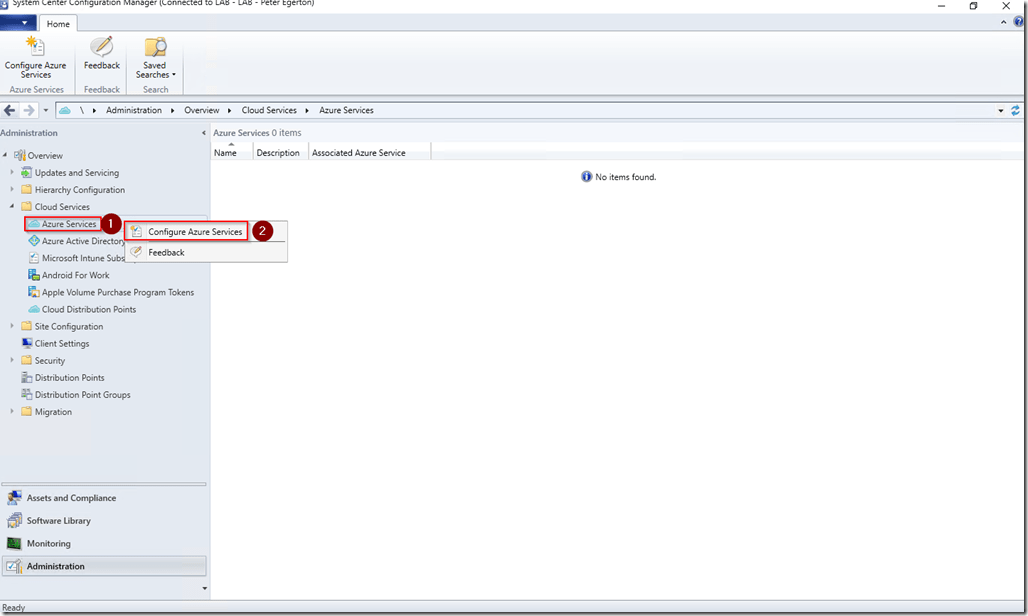Open the Monitoring workspace icon
This screenshot has height=616, width=1028.
tap(14, 543)
